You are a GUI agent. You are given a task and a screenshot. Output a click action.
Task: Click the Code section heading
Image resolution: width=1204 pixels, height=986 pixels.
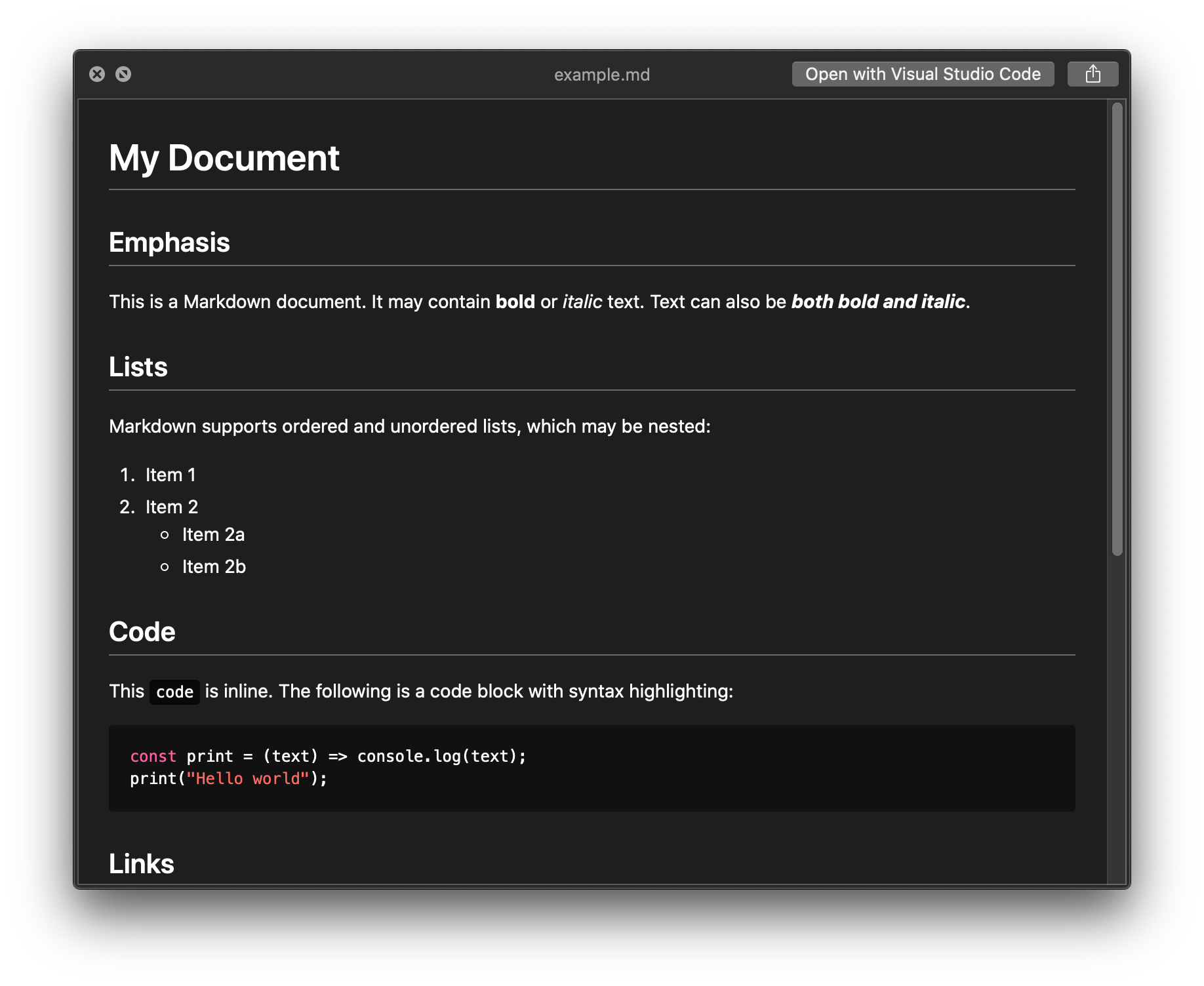pyautogui.click(x=142, y=632)
